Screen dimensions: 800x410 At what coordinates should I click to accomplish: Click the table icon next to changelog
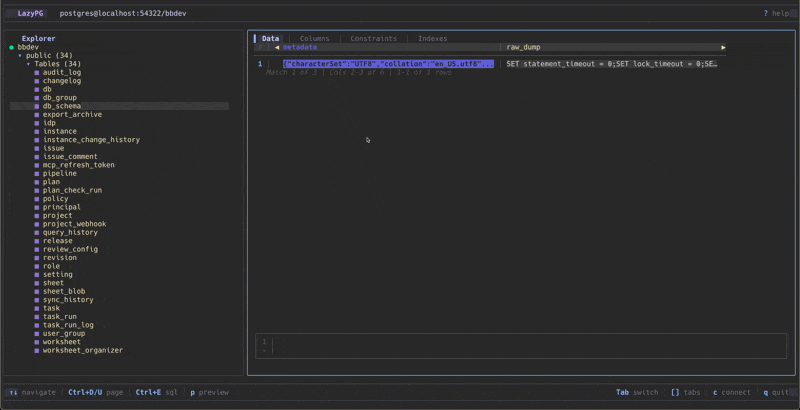(38, 80)
